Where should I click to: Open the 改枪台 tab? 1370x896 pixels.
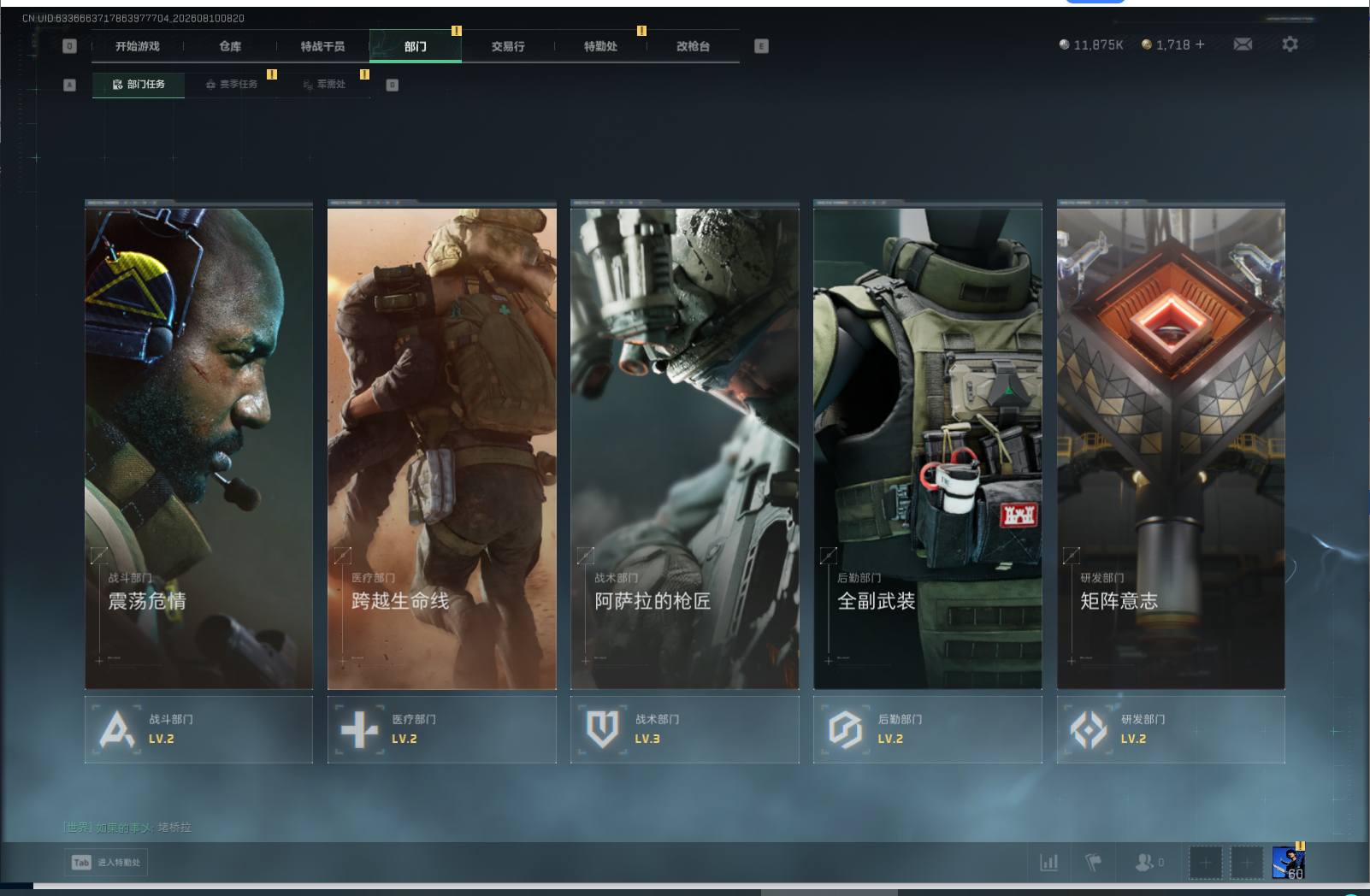[693, 46]
